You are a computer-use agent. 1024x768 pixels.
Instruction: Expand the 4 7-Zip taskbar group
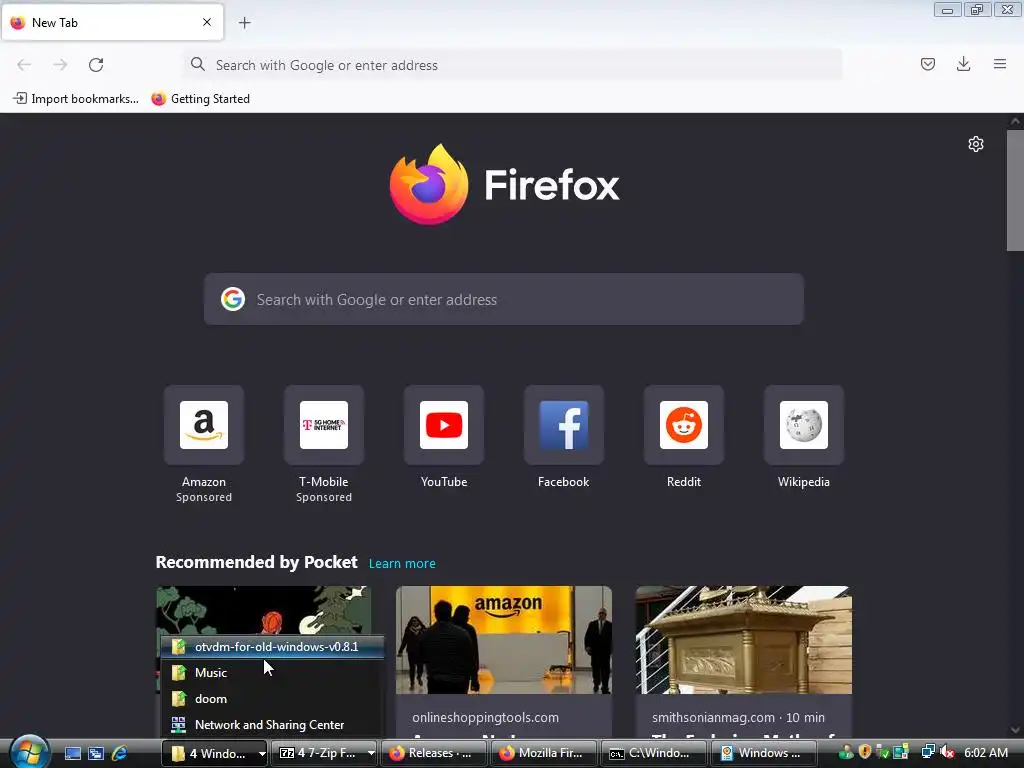[324, 753]
